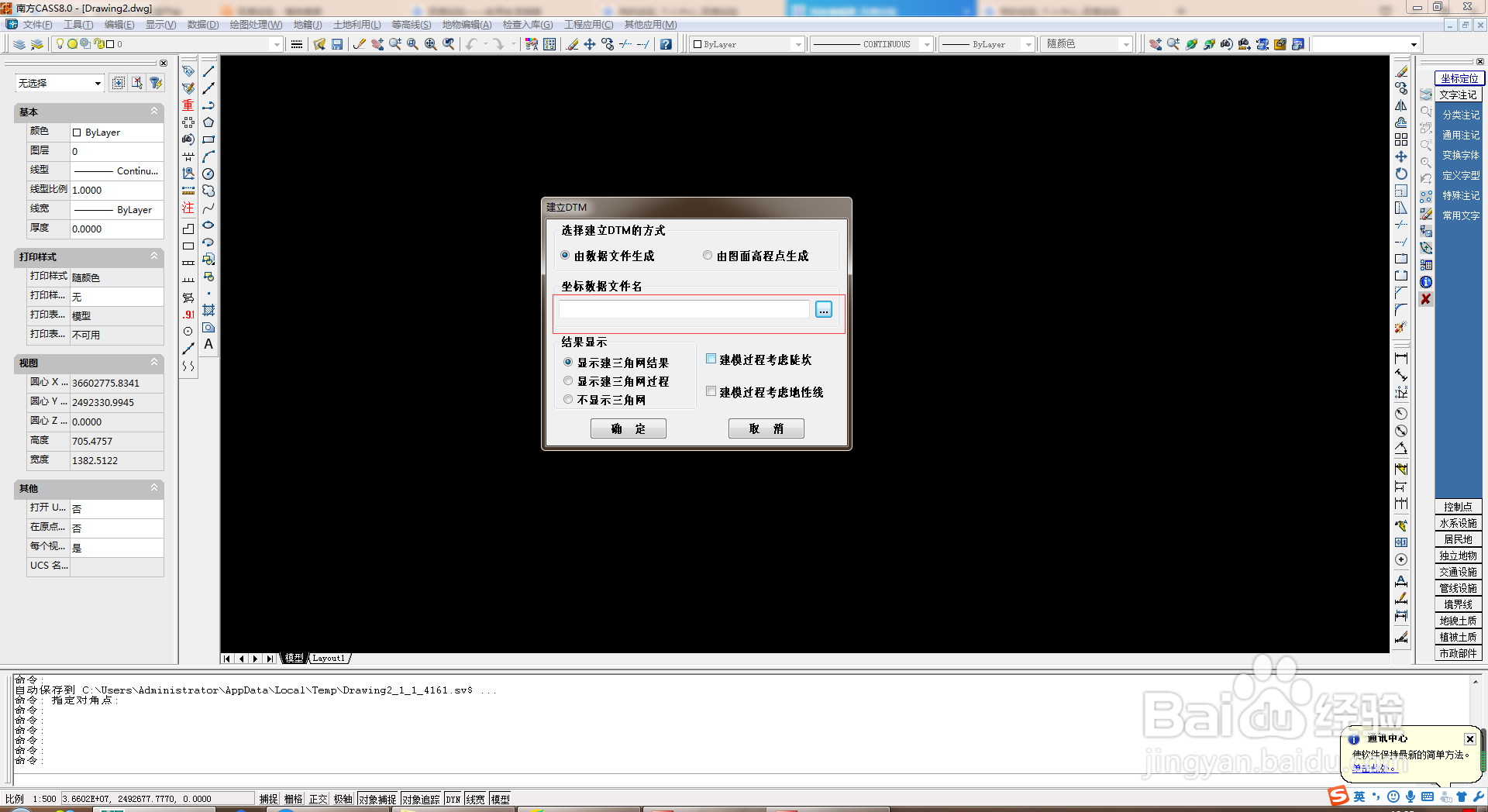Click the Layer Manager icon
The image size is (1488, 812).
(19, 44)
